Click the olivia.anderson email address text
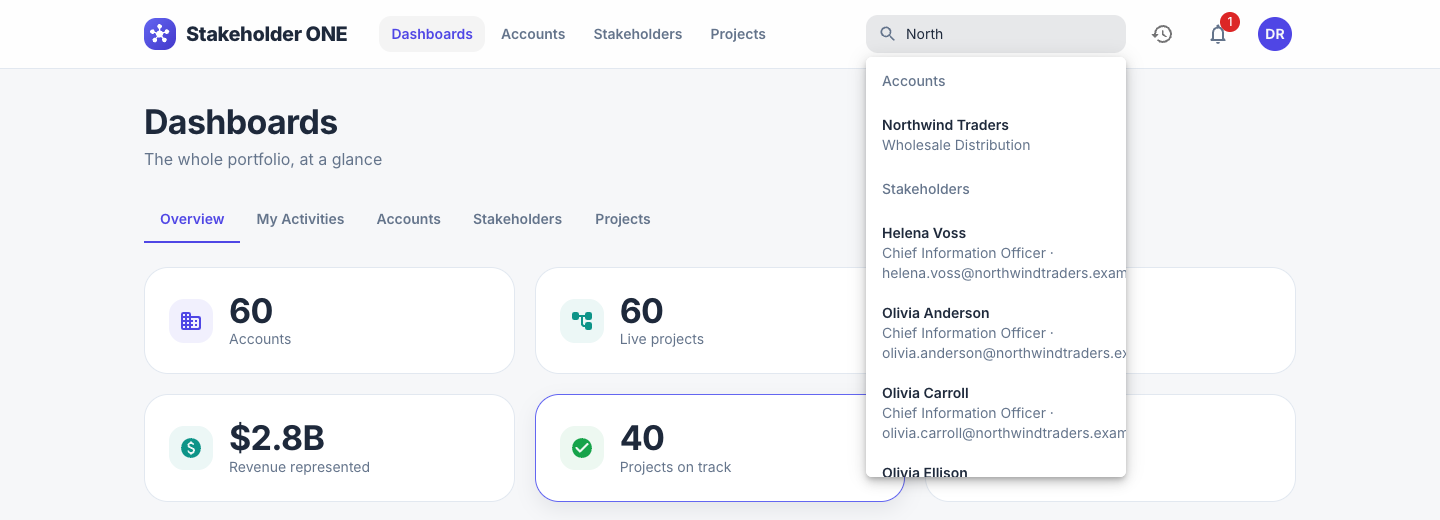Image resolution: width=1440 pixels, height=520 pixels. 1004,353
